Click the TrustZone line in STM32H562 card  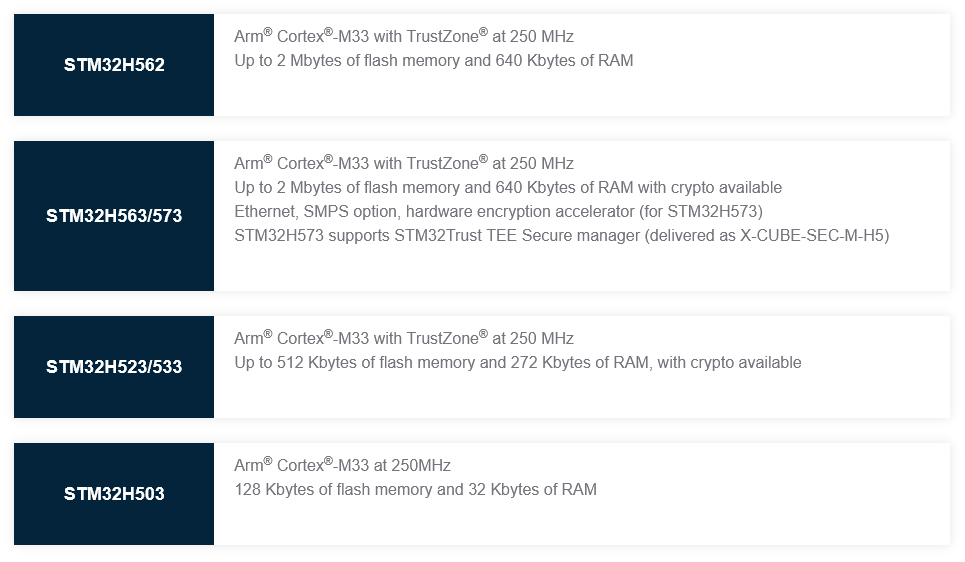coord(404,36)
